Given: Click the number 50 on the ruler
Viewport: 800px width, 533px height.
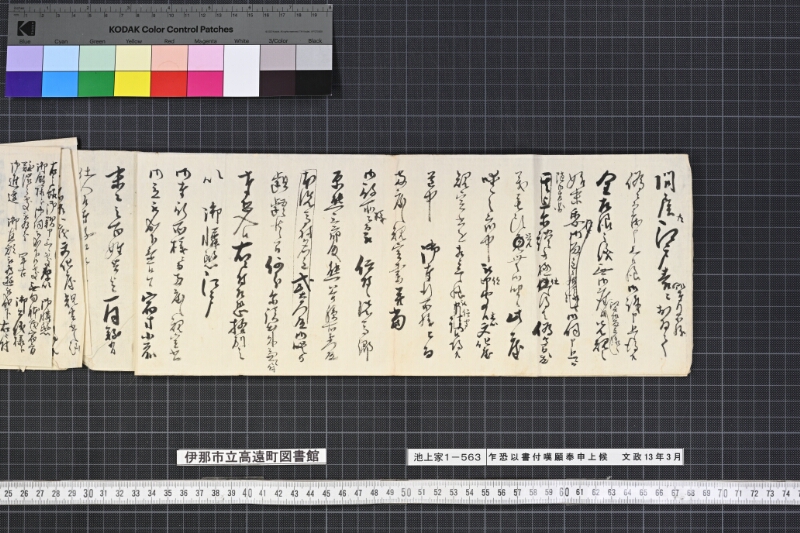Looking at the screenshot, I should pos(406,493).
